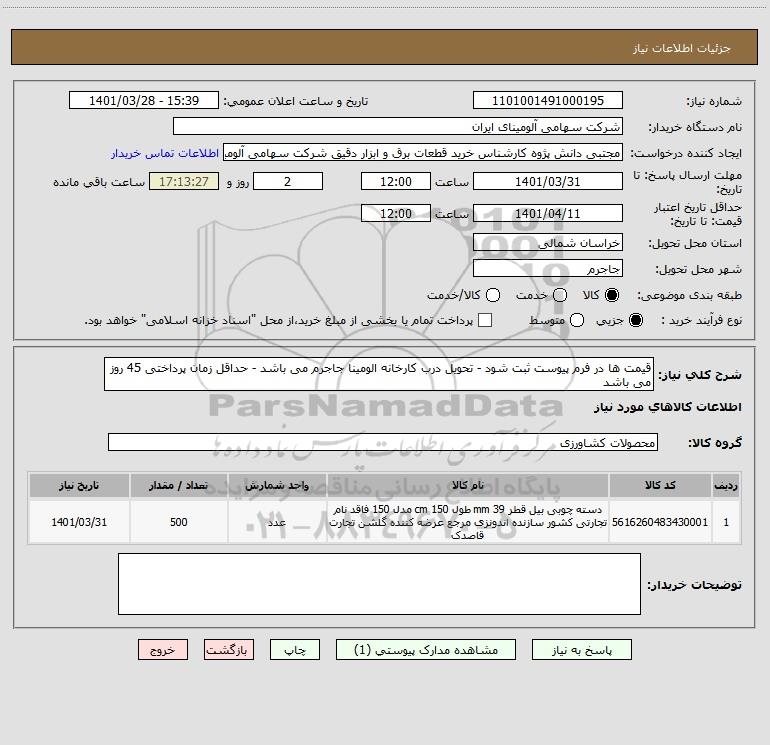Image resolution: width=770 pixels, height=745 pixels.
Task: Toggle the اسناد خزانه اسلامی payment checkbox
Action: click(x=485, y=320)
